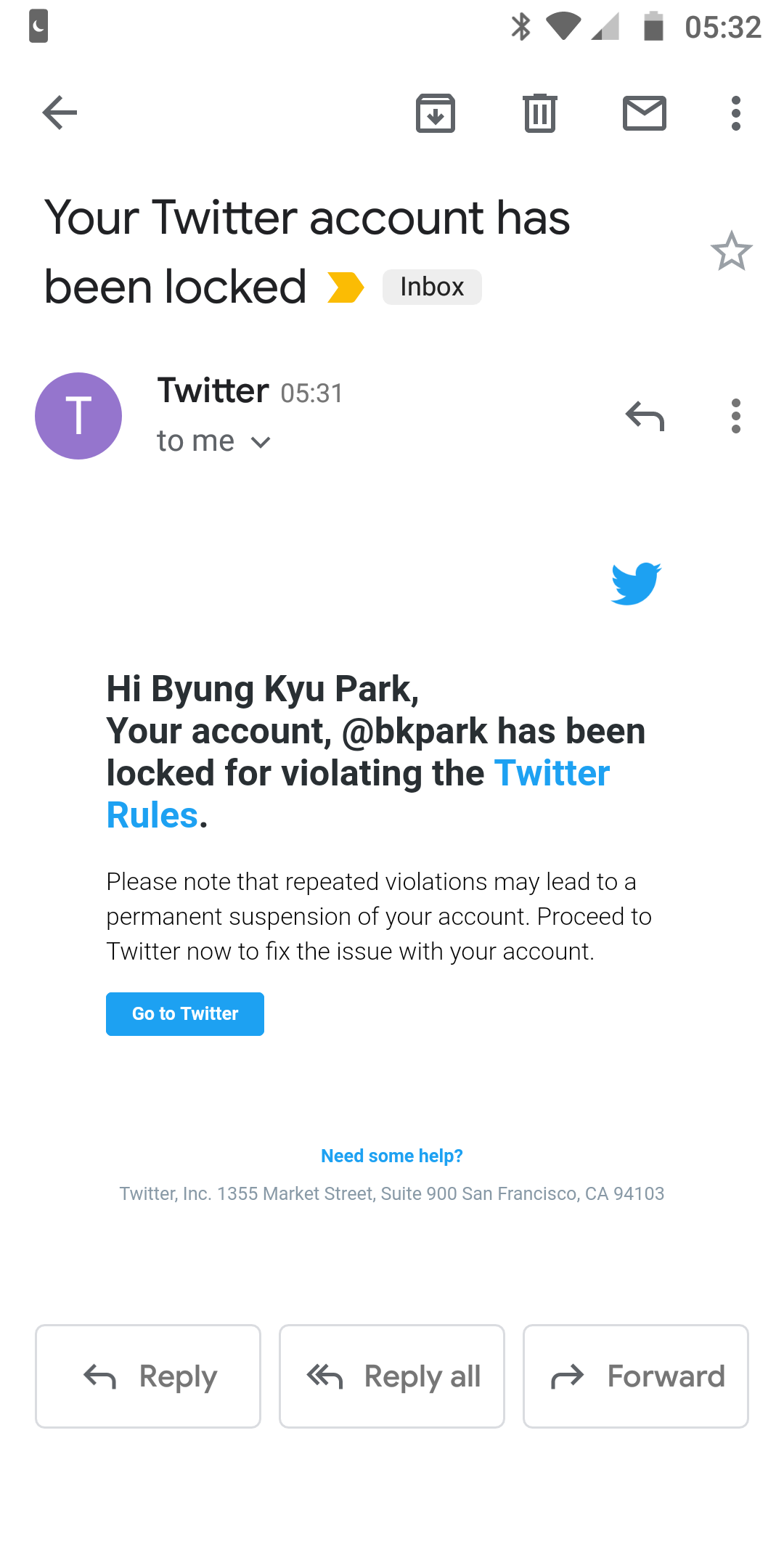This screenshot has width=784, height=1568.
Task: Tap the Reply all button
Action: click(x=392, y=1376)
